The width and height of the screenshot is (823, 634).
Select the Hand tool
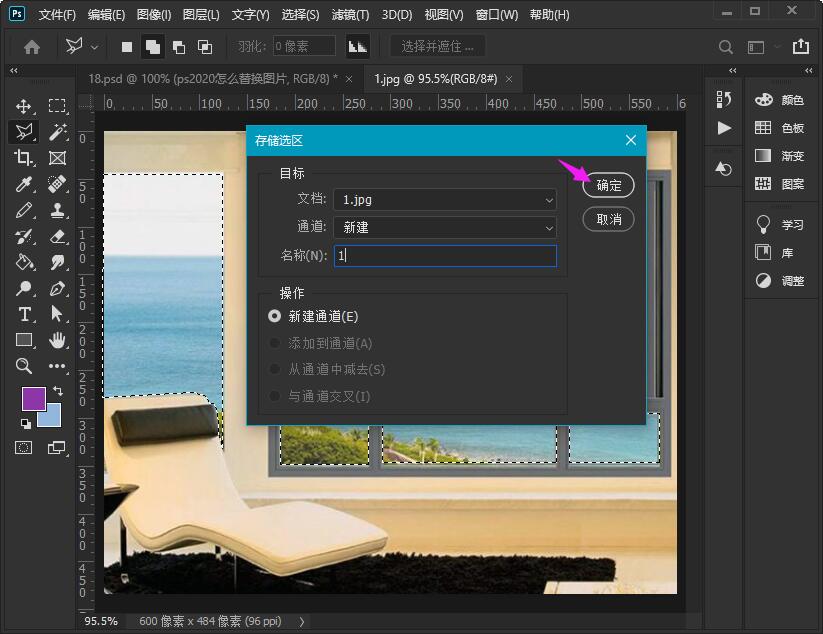pyautogui.click(x=57, y=340)
